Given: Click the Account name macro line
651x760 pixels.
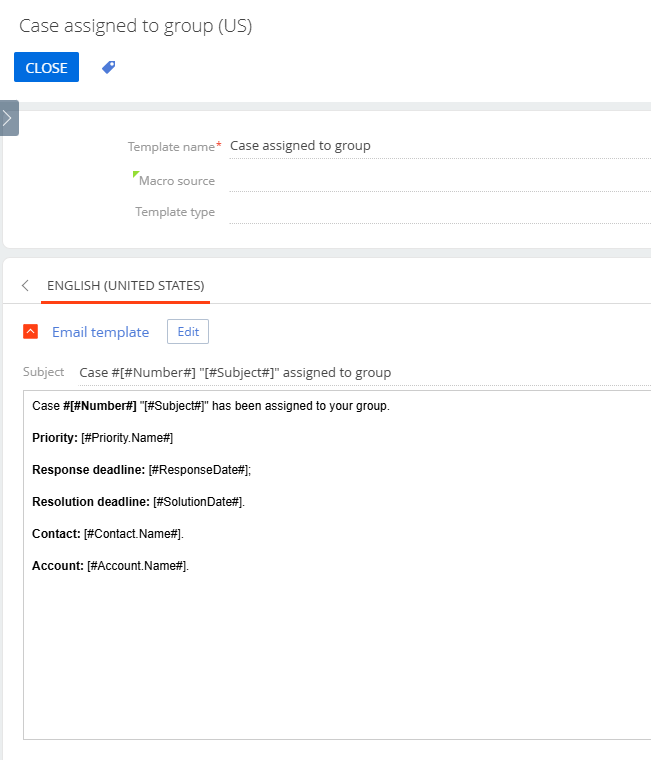Looking at the screenshot, I should 110,566.
